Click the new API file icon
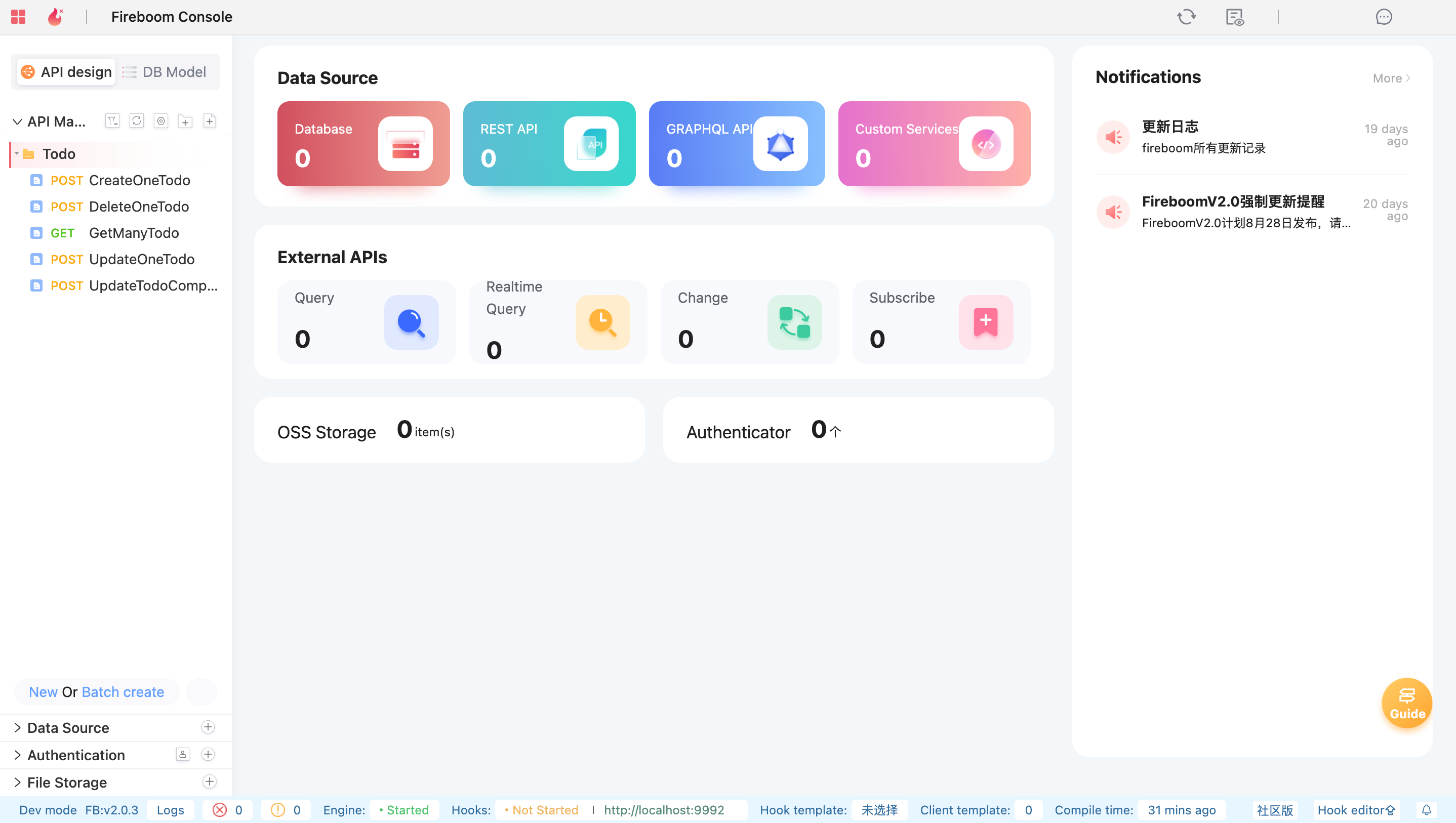 (x=210, y=121)
